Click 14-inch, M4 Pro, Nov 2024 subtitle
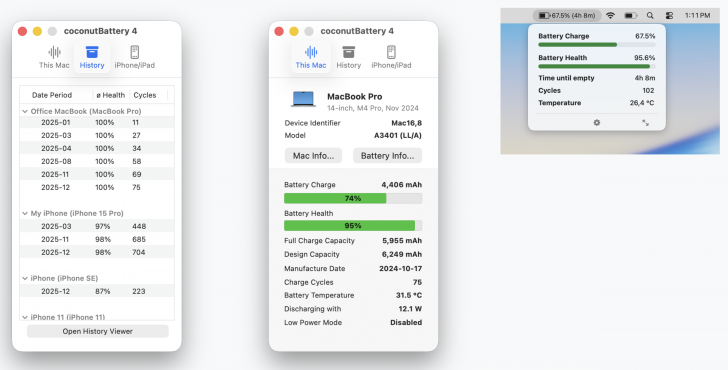 click(x=373, y=108)
